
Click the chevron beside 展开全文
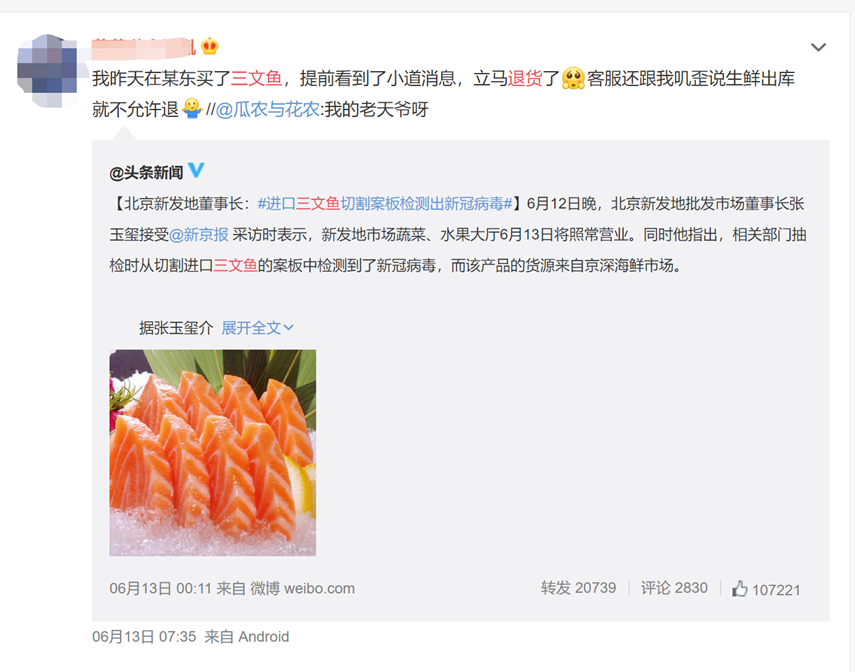[289, 328]
